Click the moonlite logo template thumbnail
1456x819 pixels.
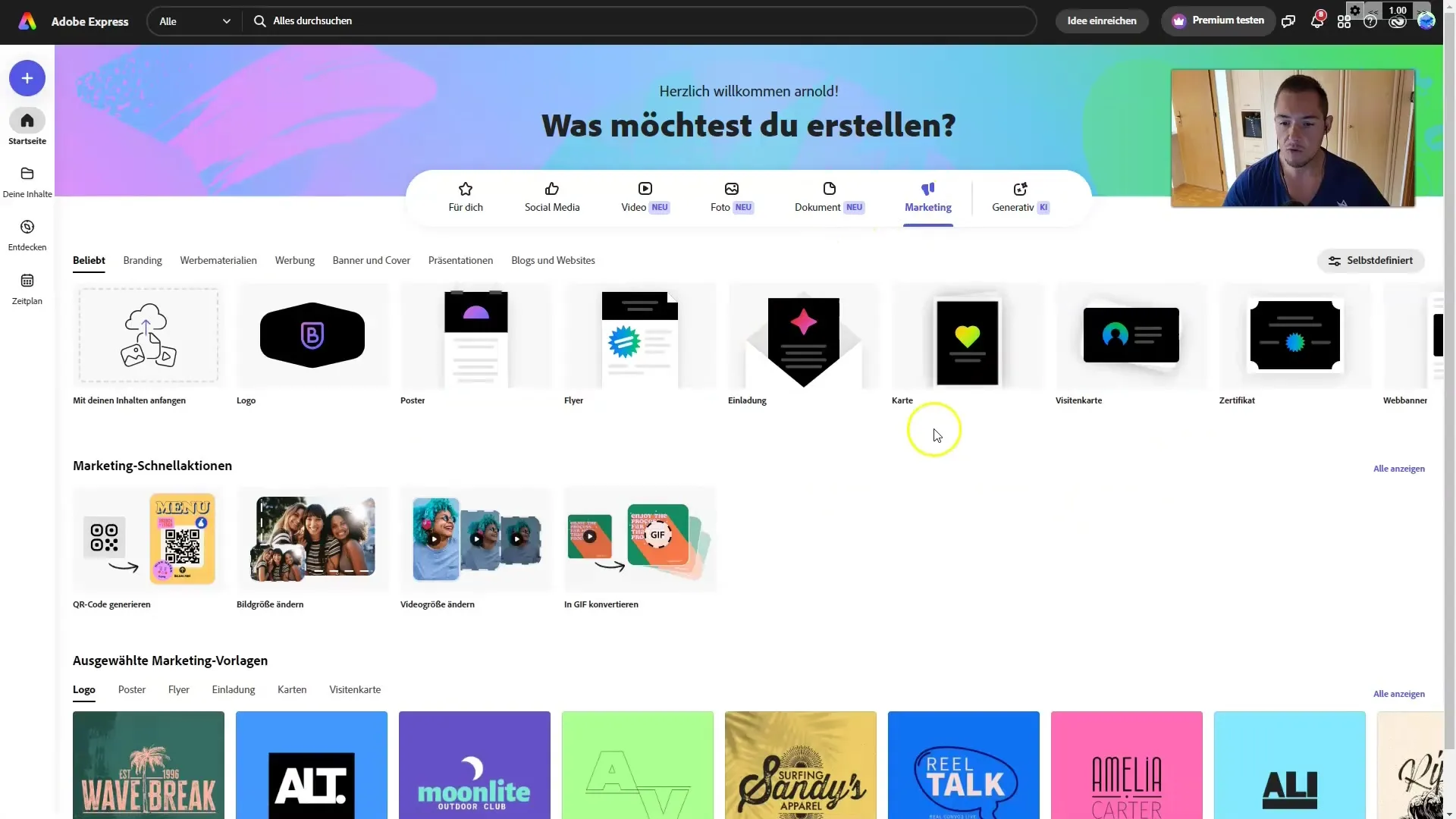[x=474, y=765]
